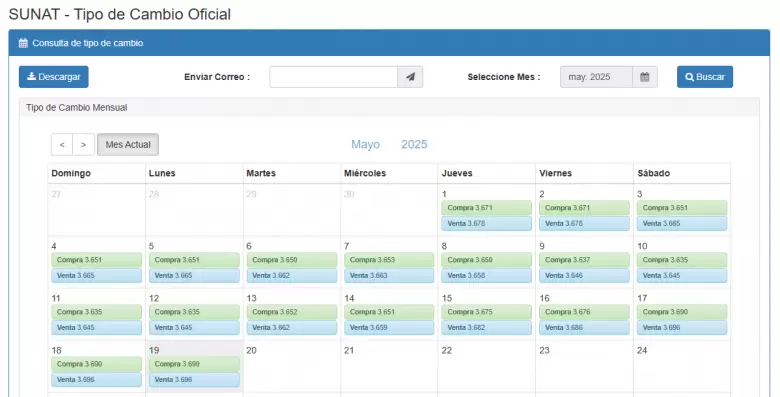Select Venta 3.662 on Tuesday May 13

point(292,328)
